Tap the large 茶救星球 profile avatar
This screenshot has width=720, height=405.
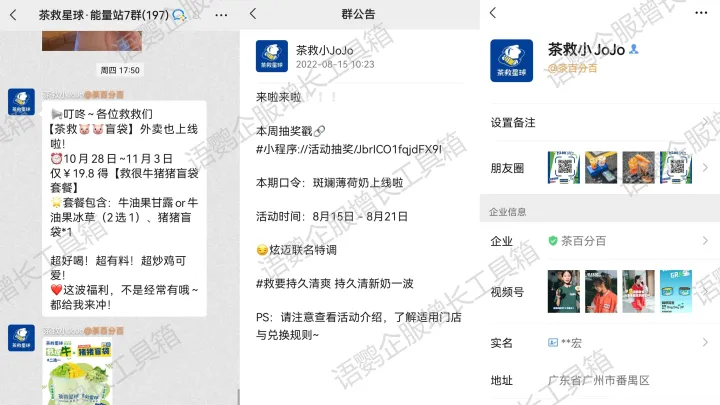(511, 59)
